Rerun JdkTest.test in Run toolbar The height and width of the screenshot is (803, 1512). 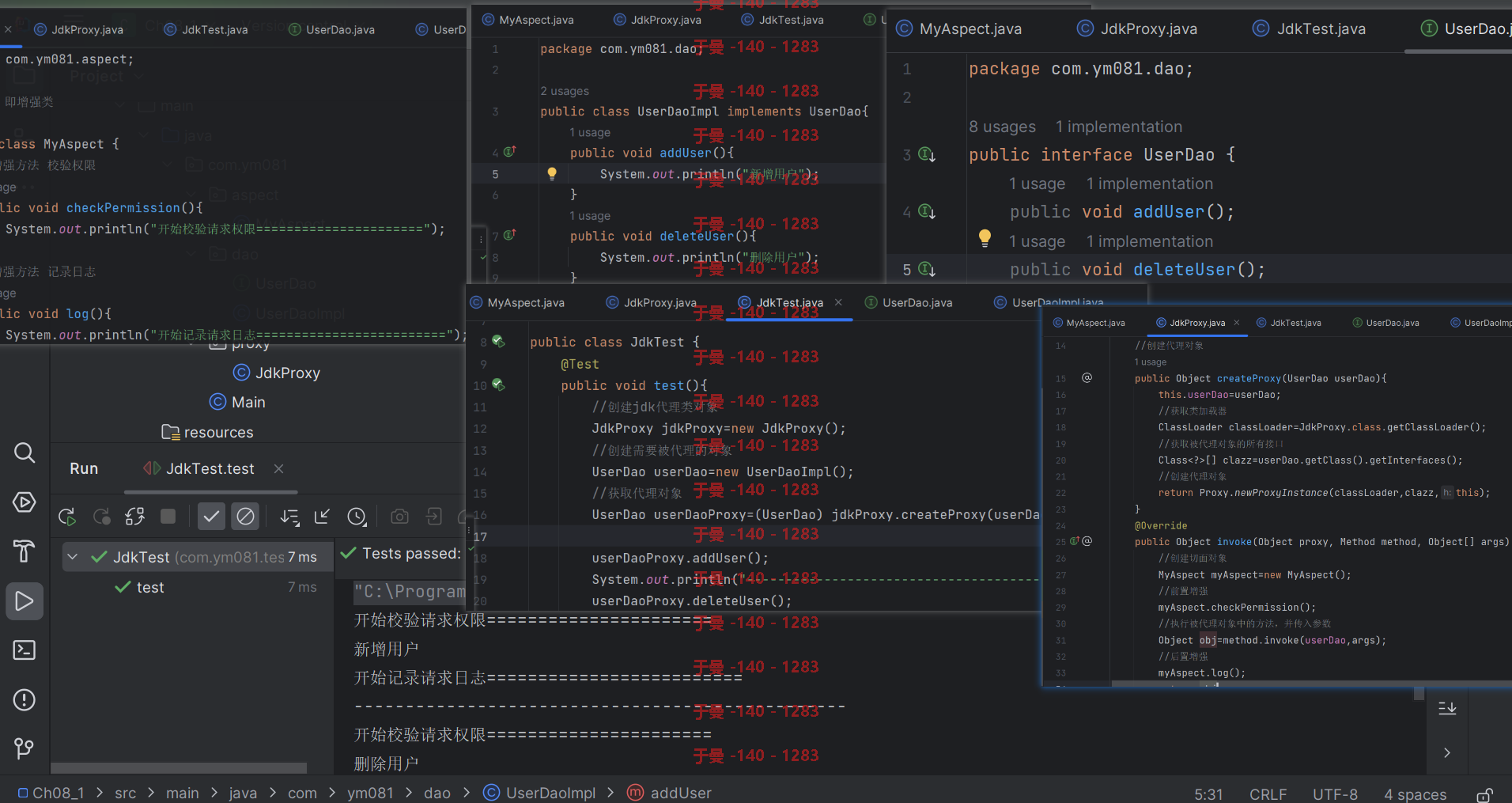[67, 517]
